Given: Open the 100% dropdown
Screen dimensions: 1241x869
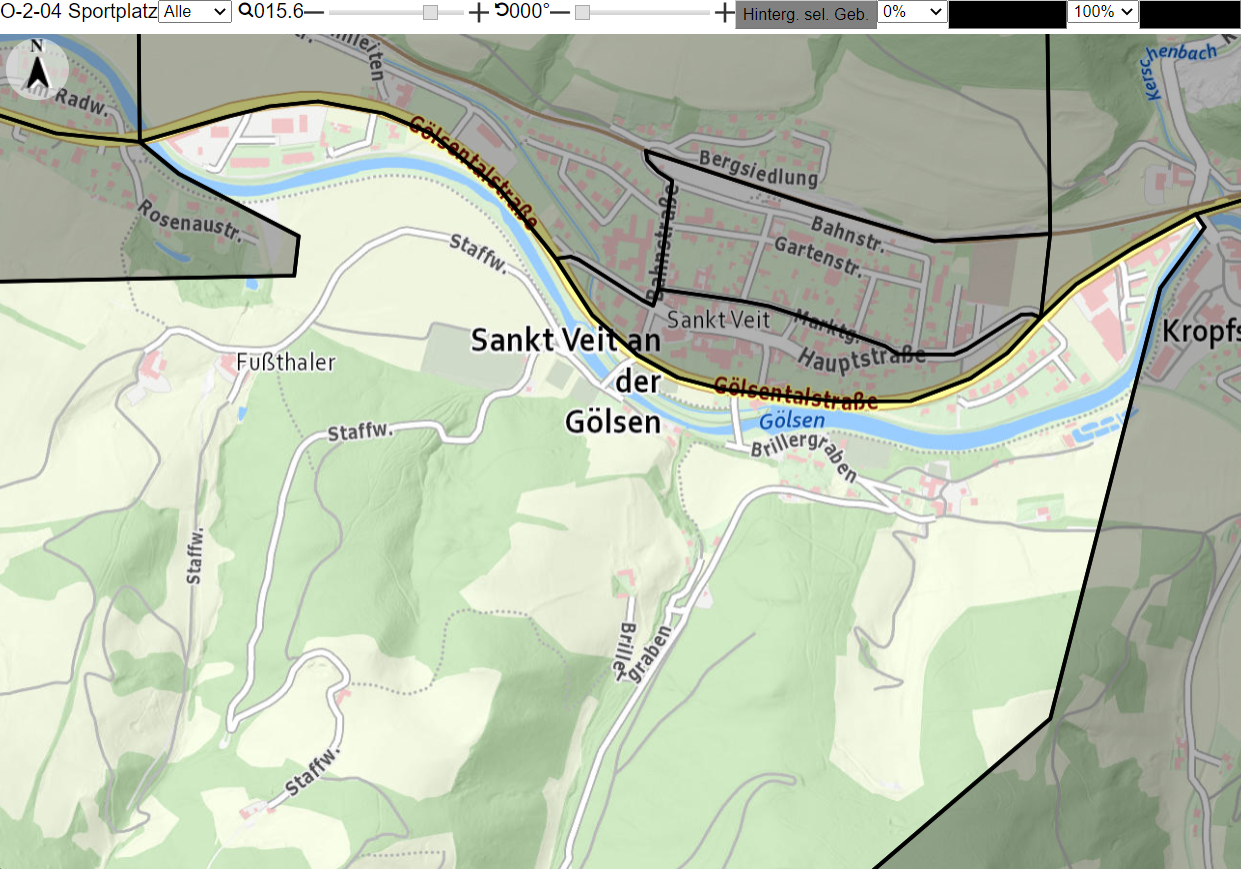Looking at the screenshot, I should [1103, 12].
